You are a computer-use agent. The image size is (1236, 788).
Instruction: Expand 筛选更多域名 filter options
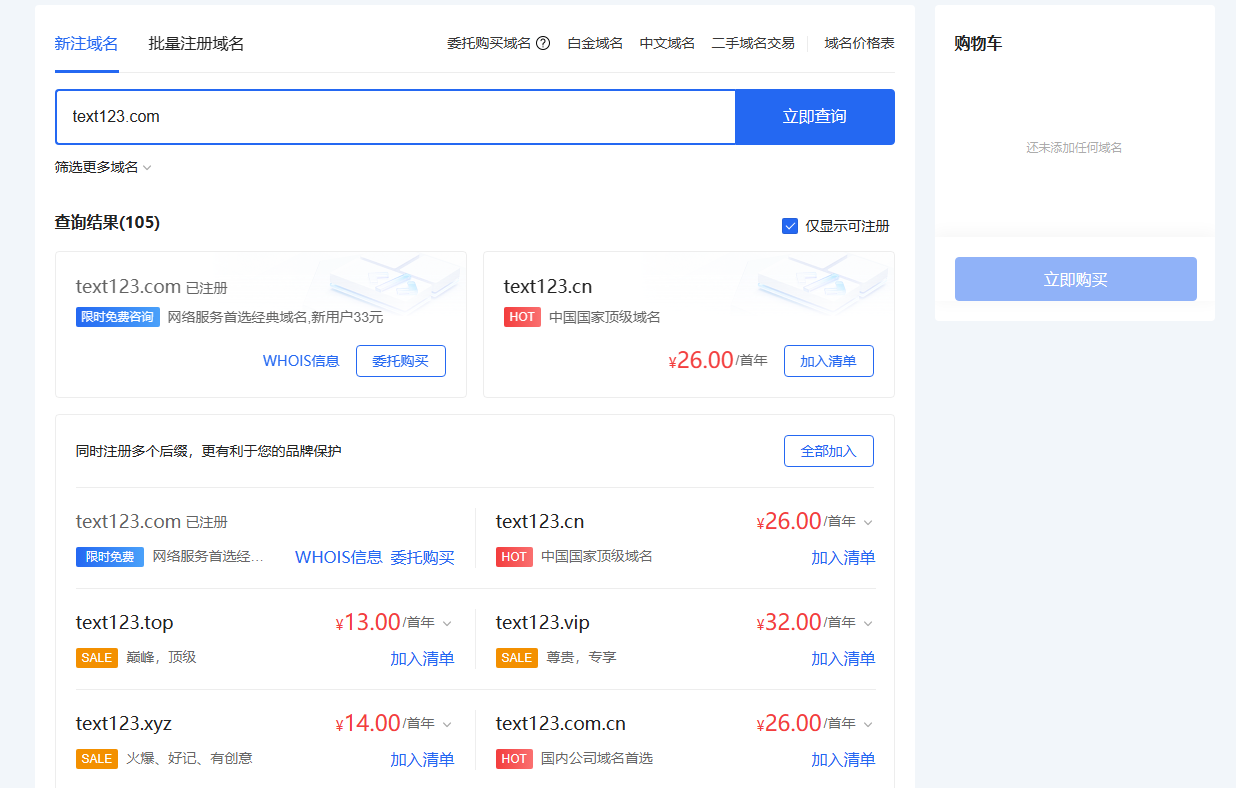pyautogui.click(x=103, y=167)
